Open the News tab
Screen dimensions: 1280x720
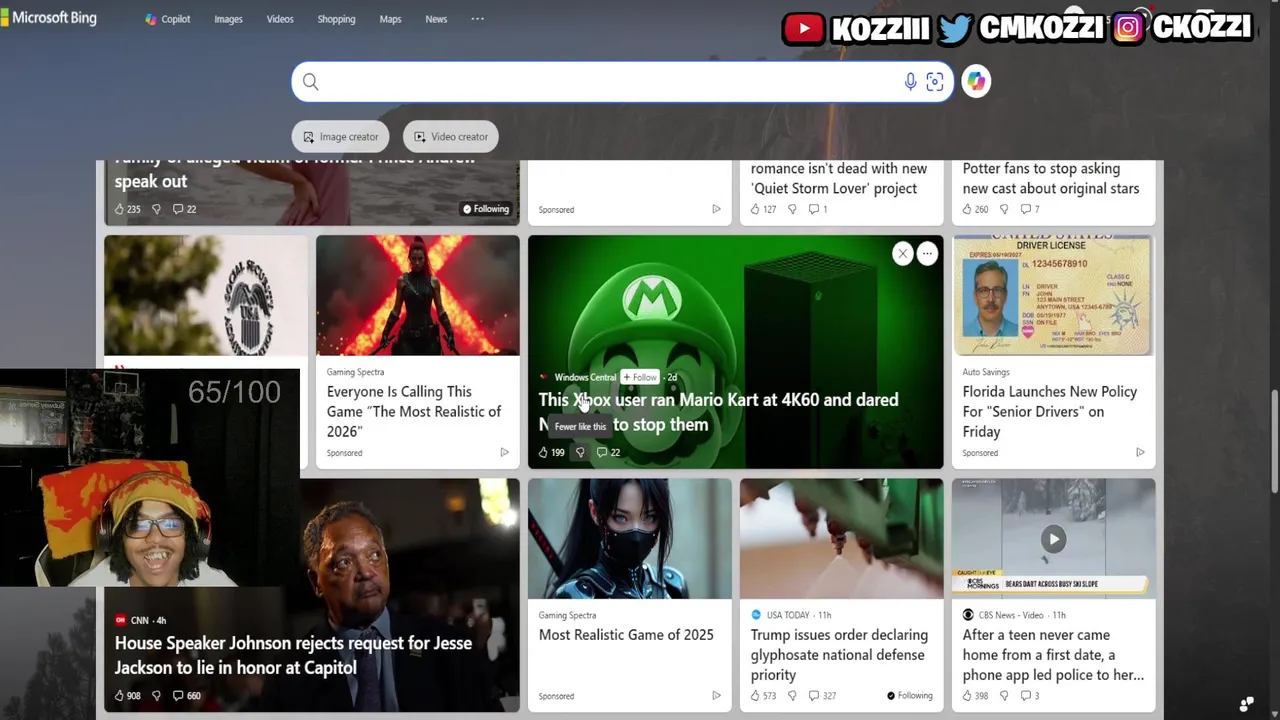pyautogui.click(x=436, y=19)
